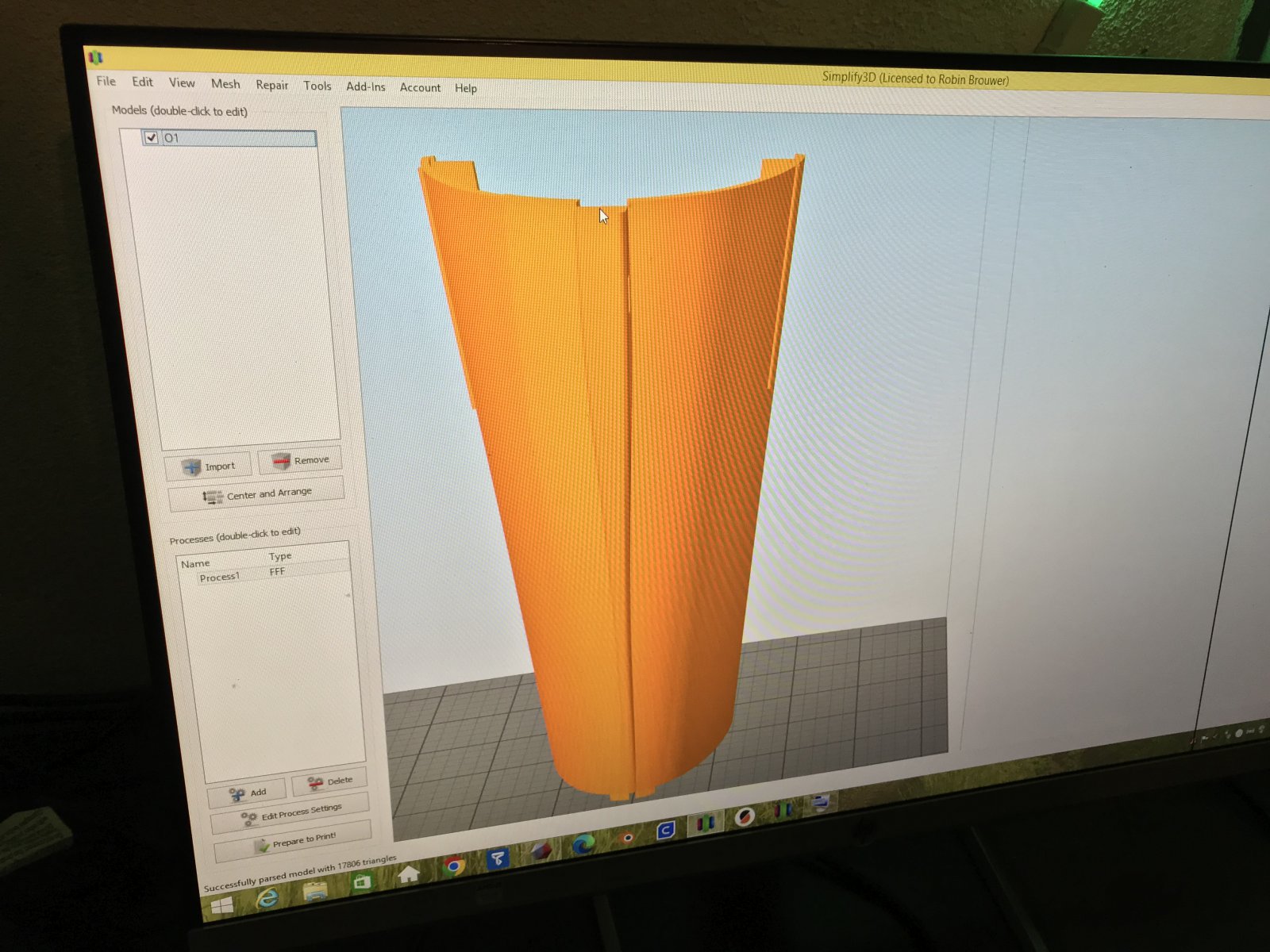Open File Explorer from taskbar
The image size is (1270, 952).
pyautogui.click(x=315, y=891)
